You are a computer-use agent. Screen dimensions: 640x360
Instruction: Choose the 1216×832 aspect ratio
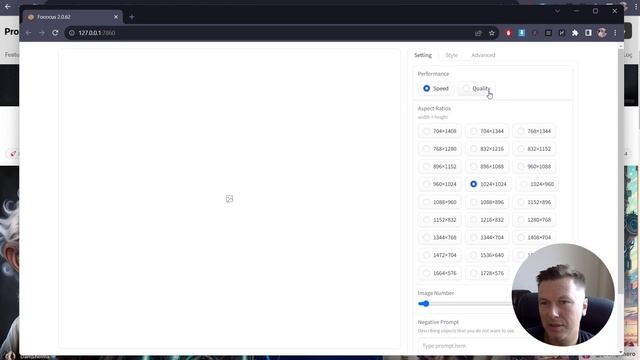click(487, 220)
